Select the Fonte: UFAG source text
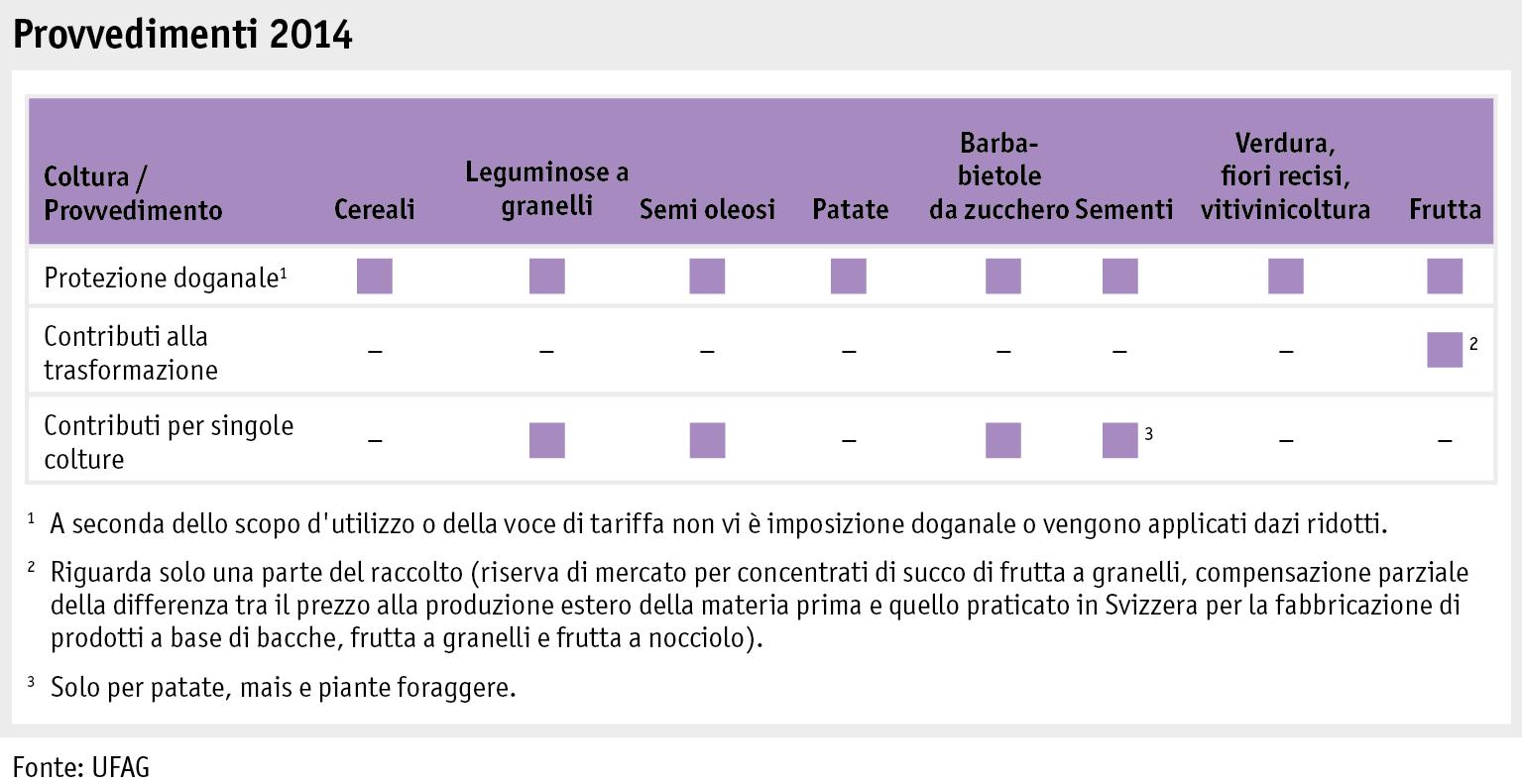 (81, 766)
